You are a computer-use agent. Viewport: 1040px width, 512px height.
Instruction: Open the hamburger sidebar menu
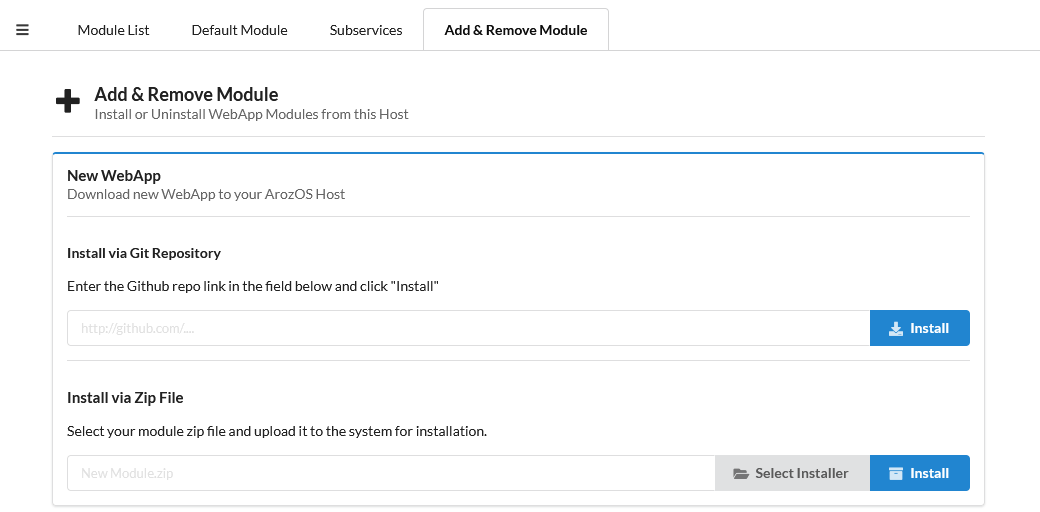tap(23, 30)
